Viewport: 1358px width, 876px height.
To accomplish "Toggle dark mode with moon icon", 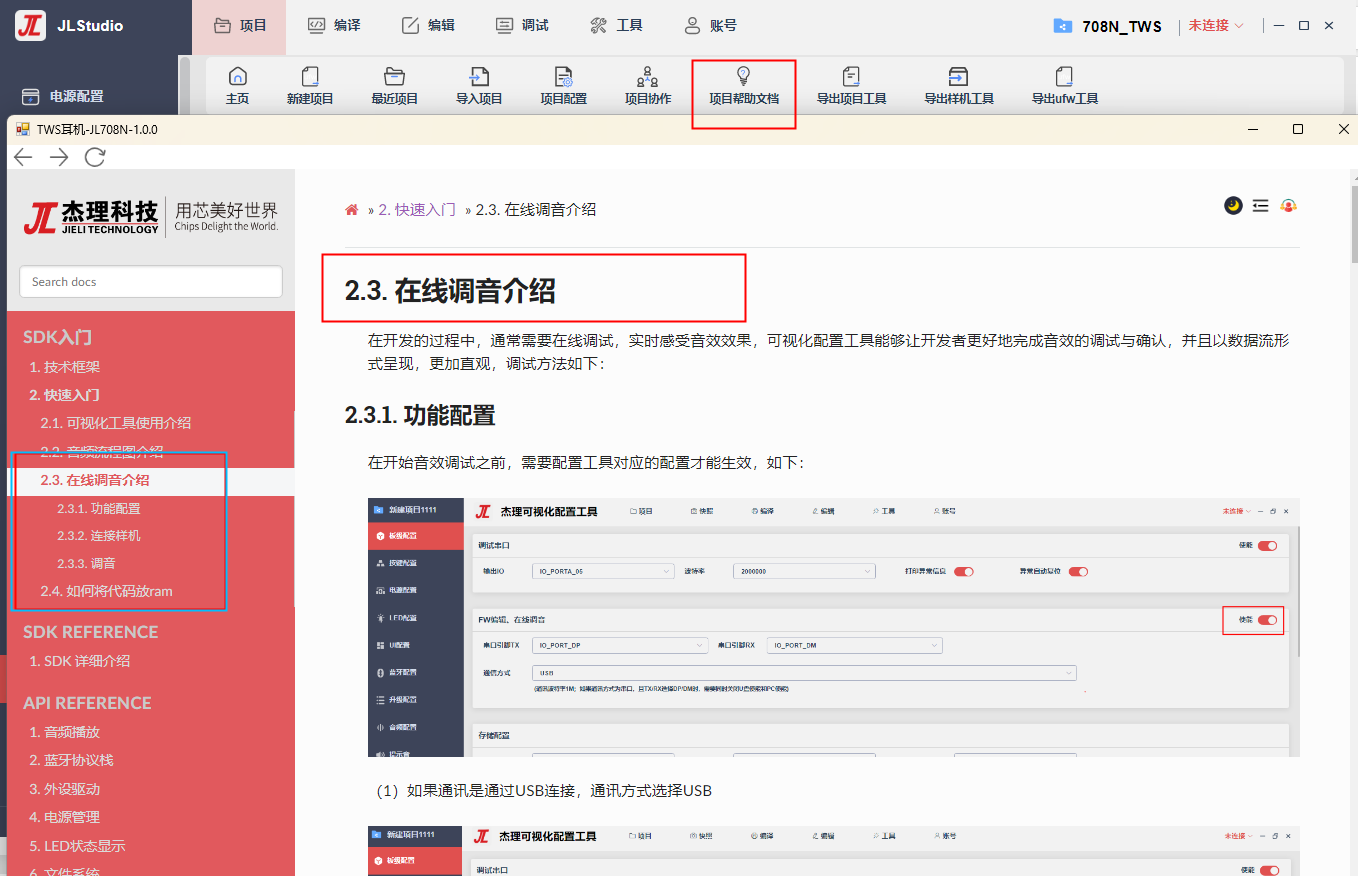I will tap(1233, 205).
